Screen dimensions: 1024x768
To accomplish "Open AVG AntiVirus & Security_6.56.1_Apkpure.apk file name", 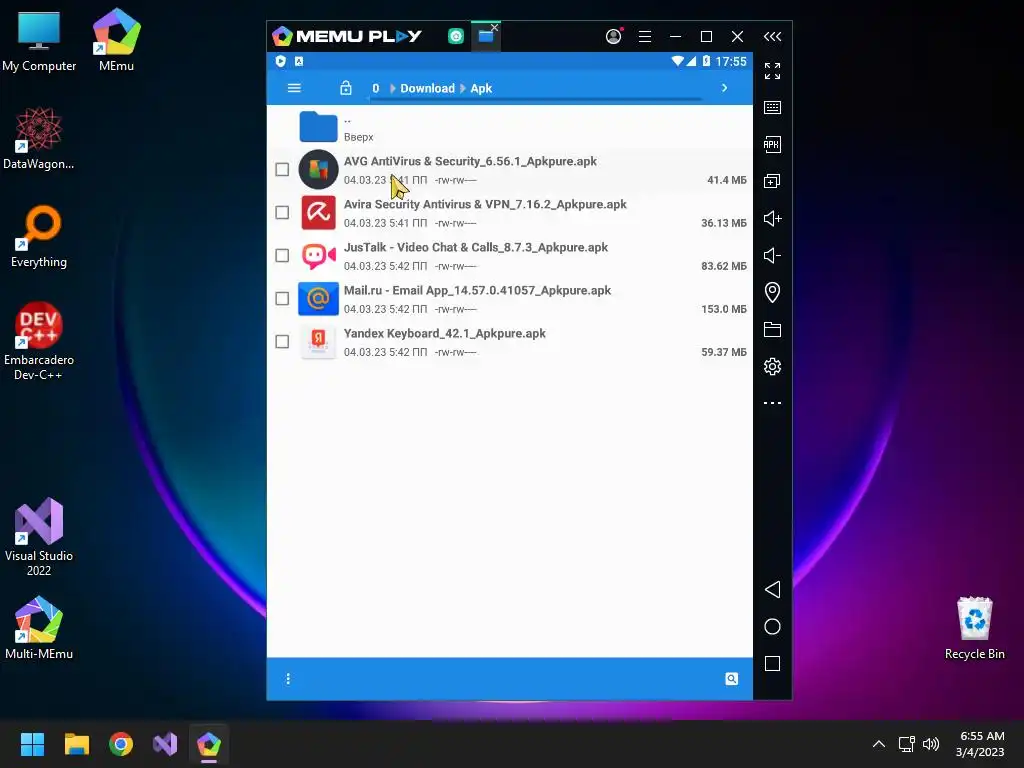I will click(x=470, y=161).
